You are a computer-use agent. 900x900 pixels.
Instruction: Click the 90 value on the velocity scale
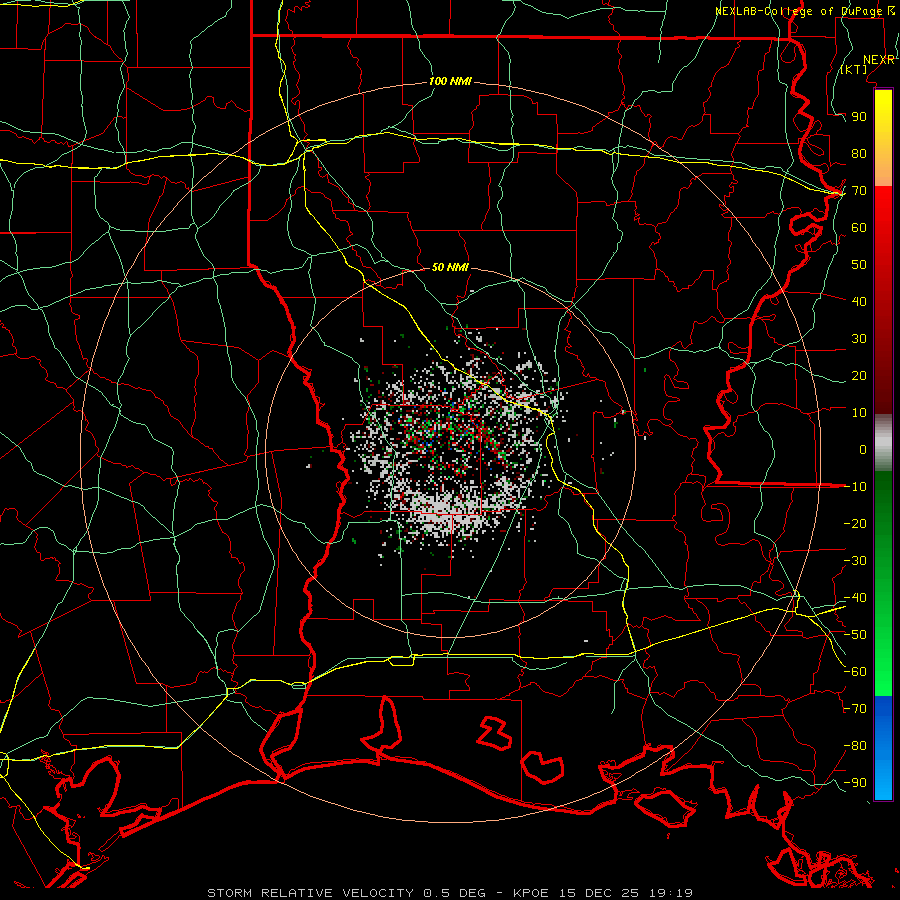pyautogui.click(x=859, y=117)
